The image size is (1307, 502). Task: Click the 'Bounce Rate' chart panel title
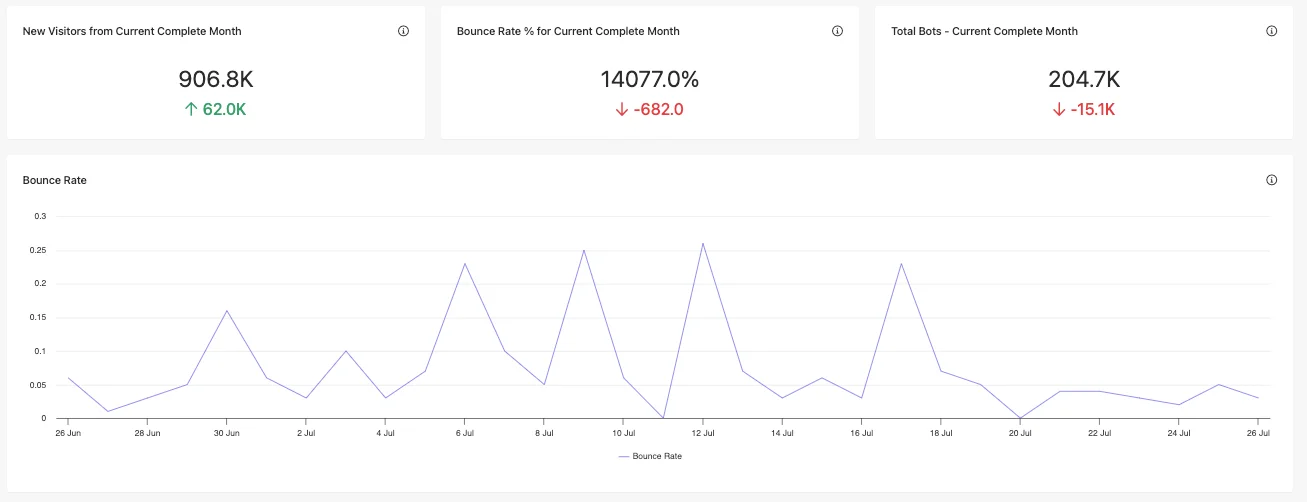[x=54, y=180]
